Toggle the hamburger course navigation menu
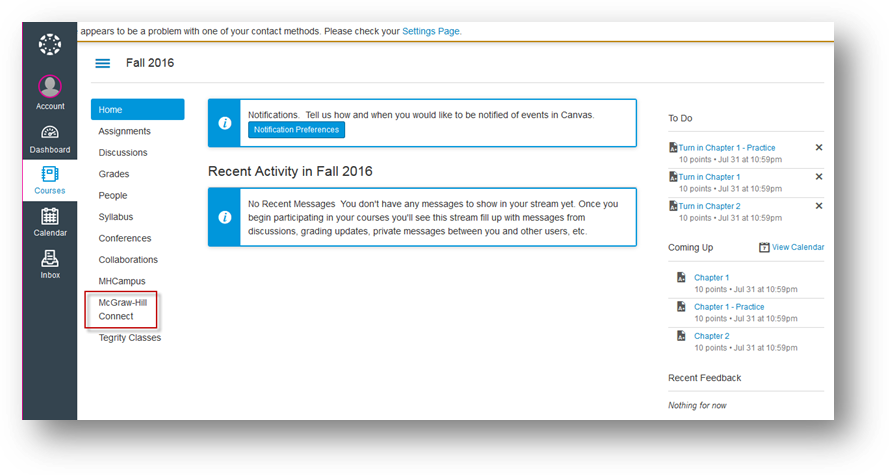 pyautogui.click(x=102, y=63)
